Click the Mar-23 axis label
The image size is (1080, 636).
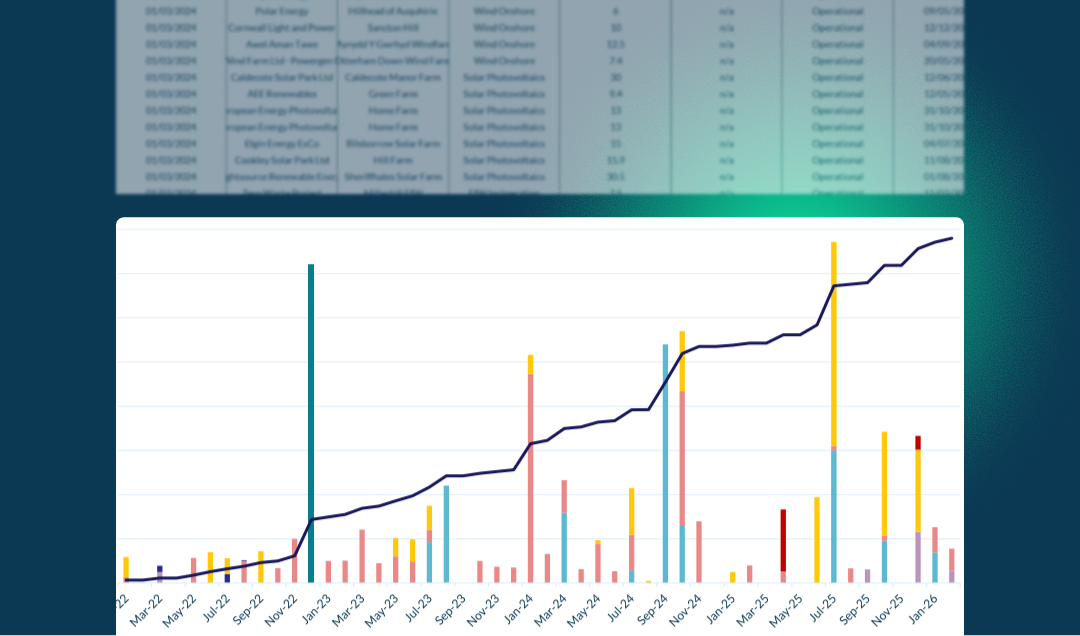pyautogui.click(x=349, y=609)
